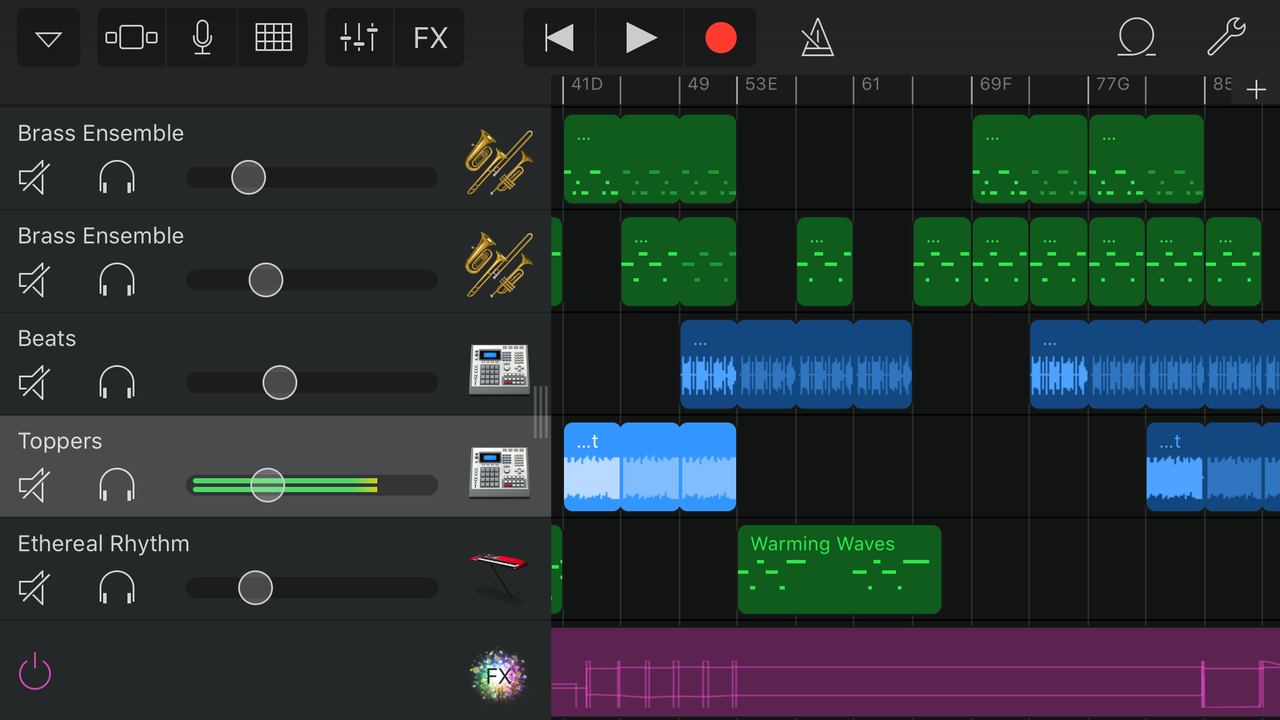Solo the Ethereal Rhythm track
This screenshot has height=720, width=1280.
click(117, 588)
